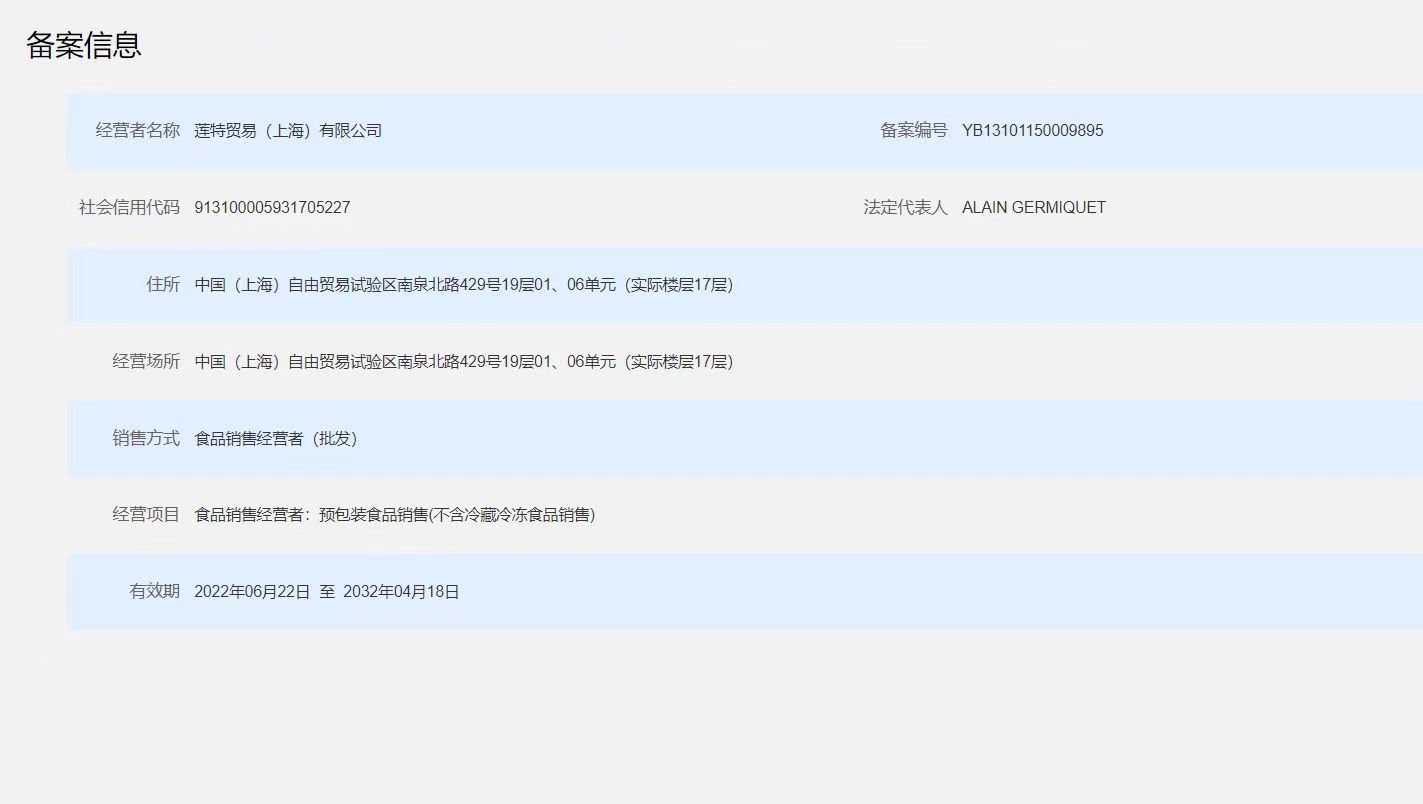Click the 有效期 field label

[155, 592]
